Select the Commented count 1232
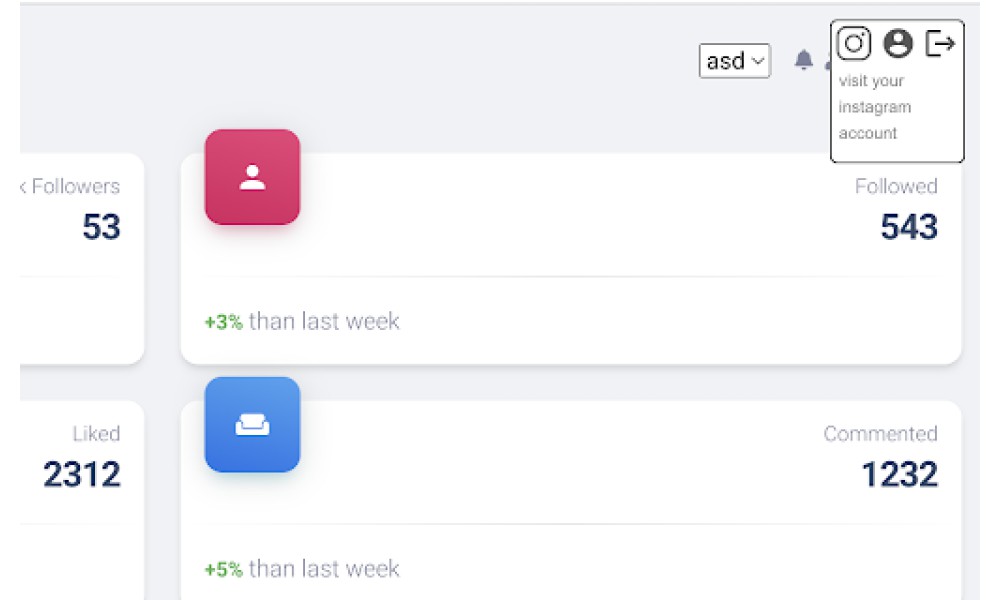Image resolution: width=1000 pixels, height=600 pixels. tap(900, 474)
